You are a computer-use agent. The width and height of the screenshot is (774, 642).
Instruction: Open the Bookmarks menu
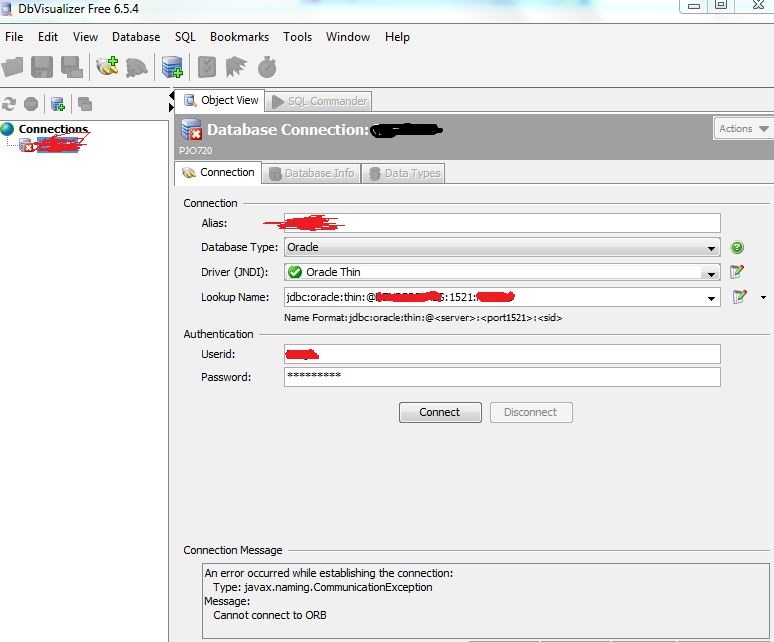coord(239,37)
